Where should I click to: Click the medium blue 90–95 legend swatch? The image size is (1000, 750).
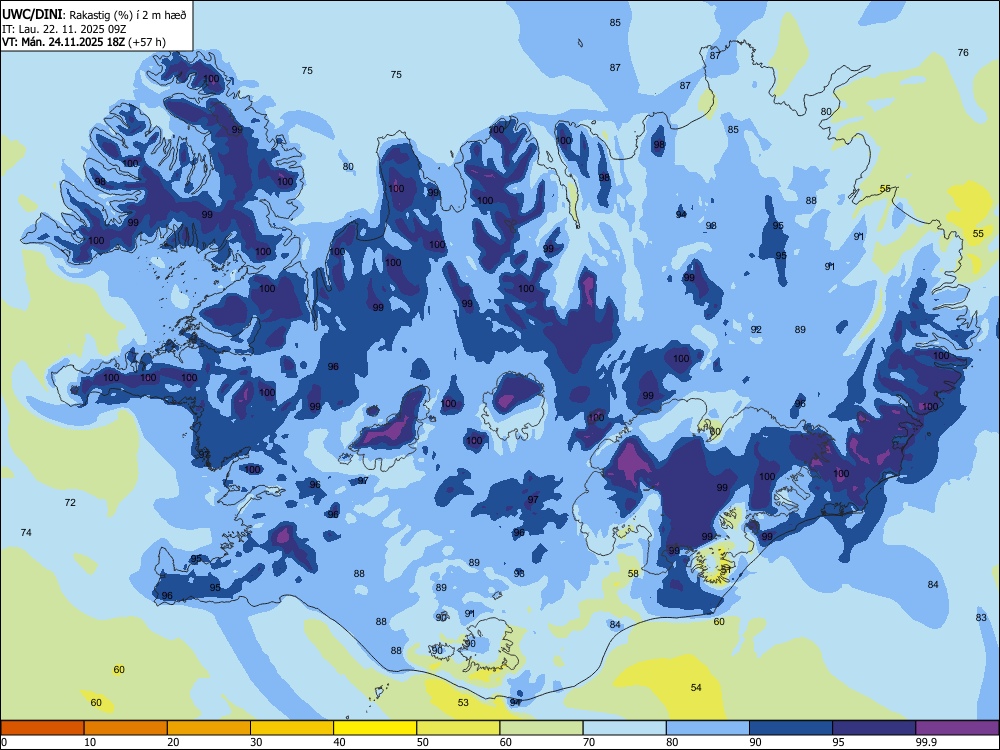[x=791, y=728]
